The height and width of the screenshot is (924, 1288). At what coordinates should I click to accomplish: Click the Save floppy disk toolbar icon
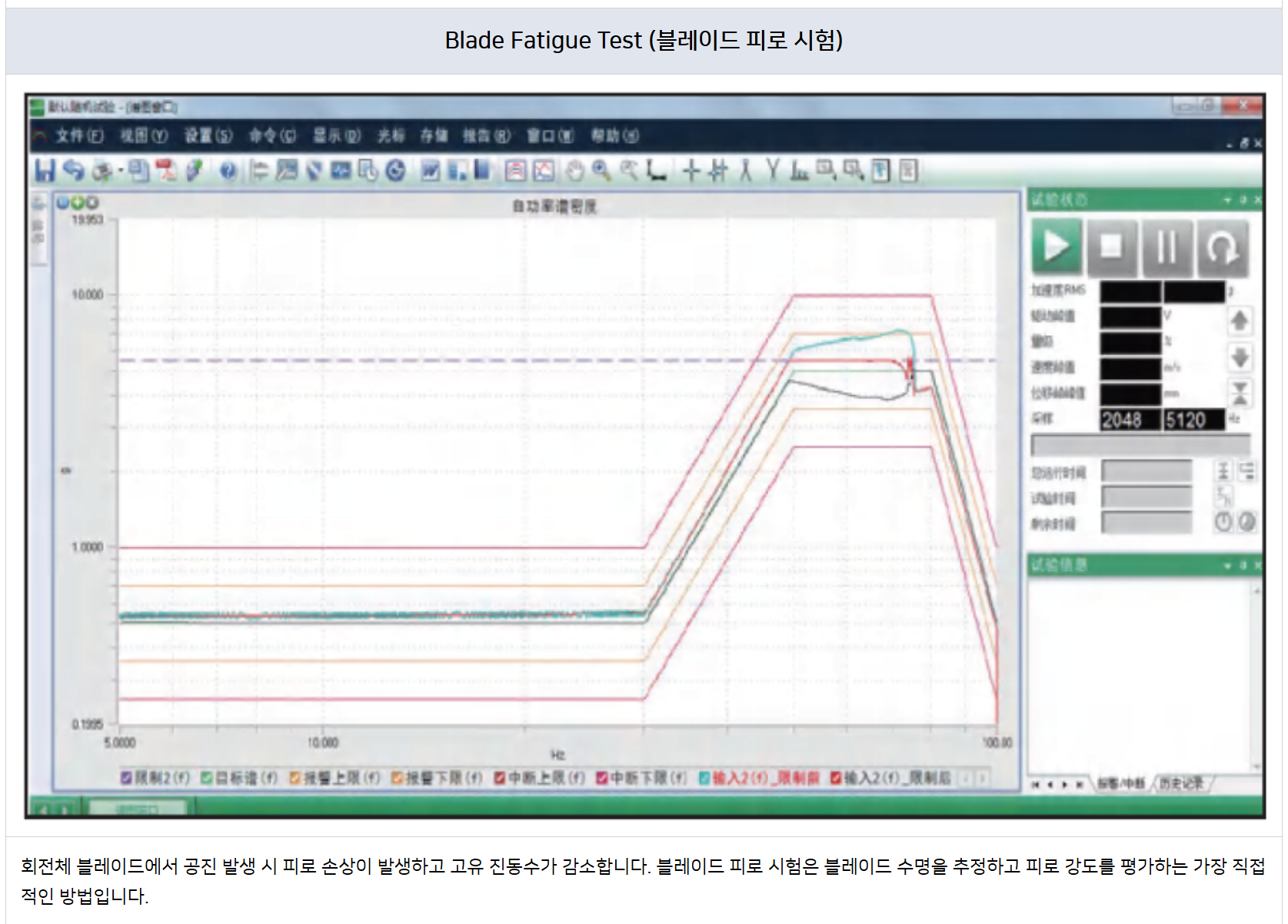[x=45, y=171]
